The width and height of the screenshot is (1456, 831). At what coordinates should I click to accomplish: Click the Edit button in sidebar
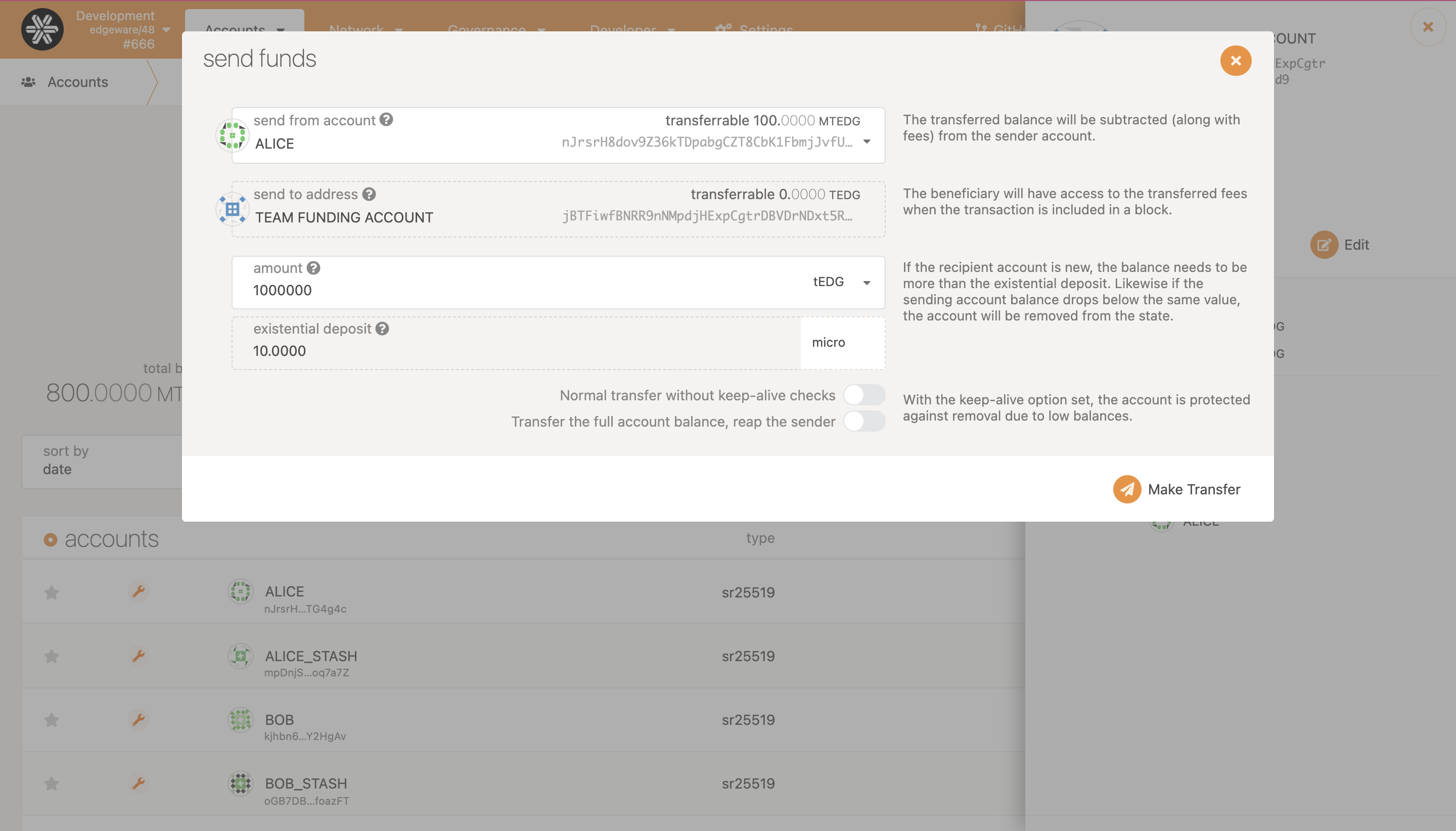pyautogui.click(x=1340, y=245)
